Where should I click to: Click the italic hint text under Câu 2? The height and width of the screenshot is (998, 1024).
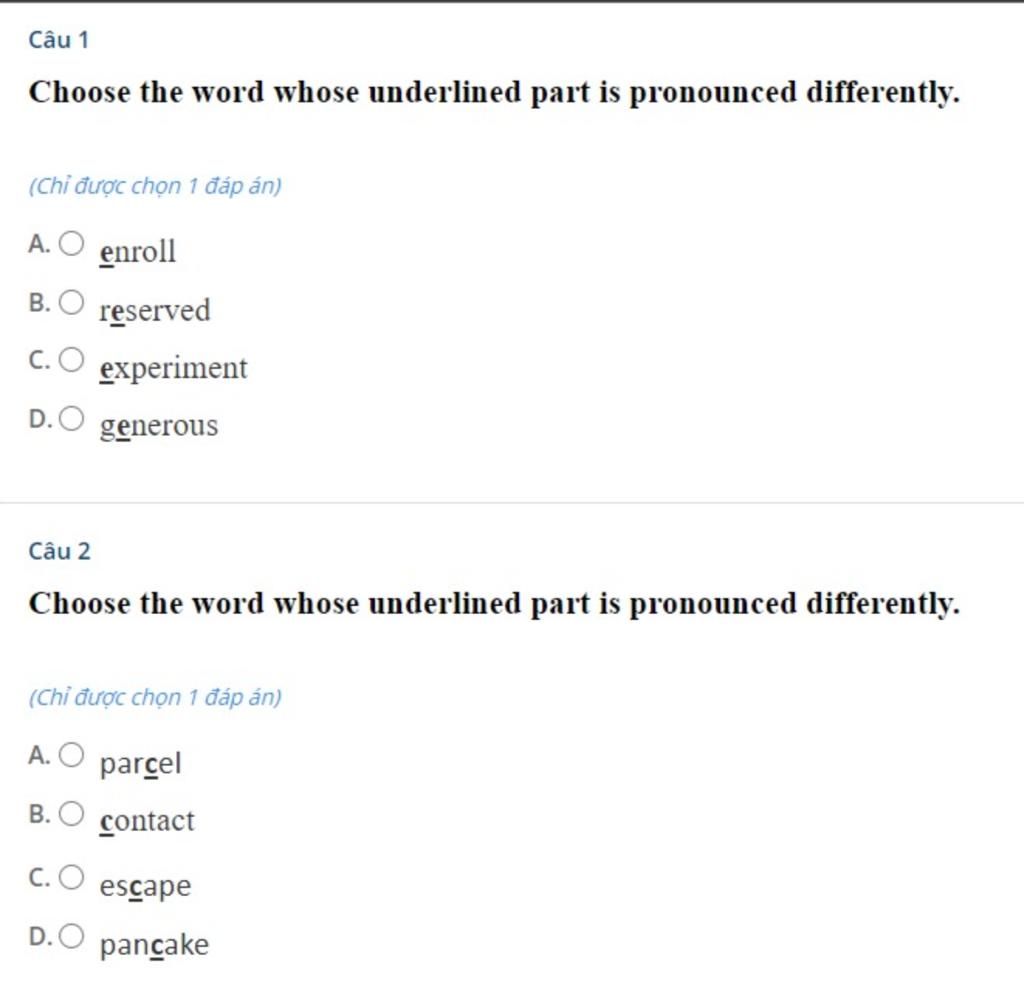155,697
